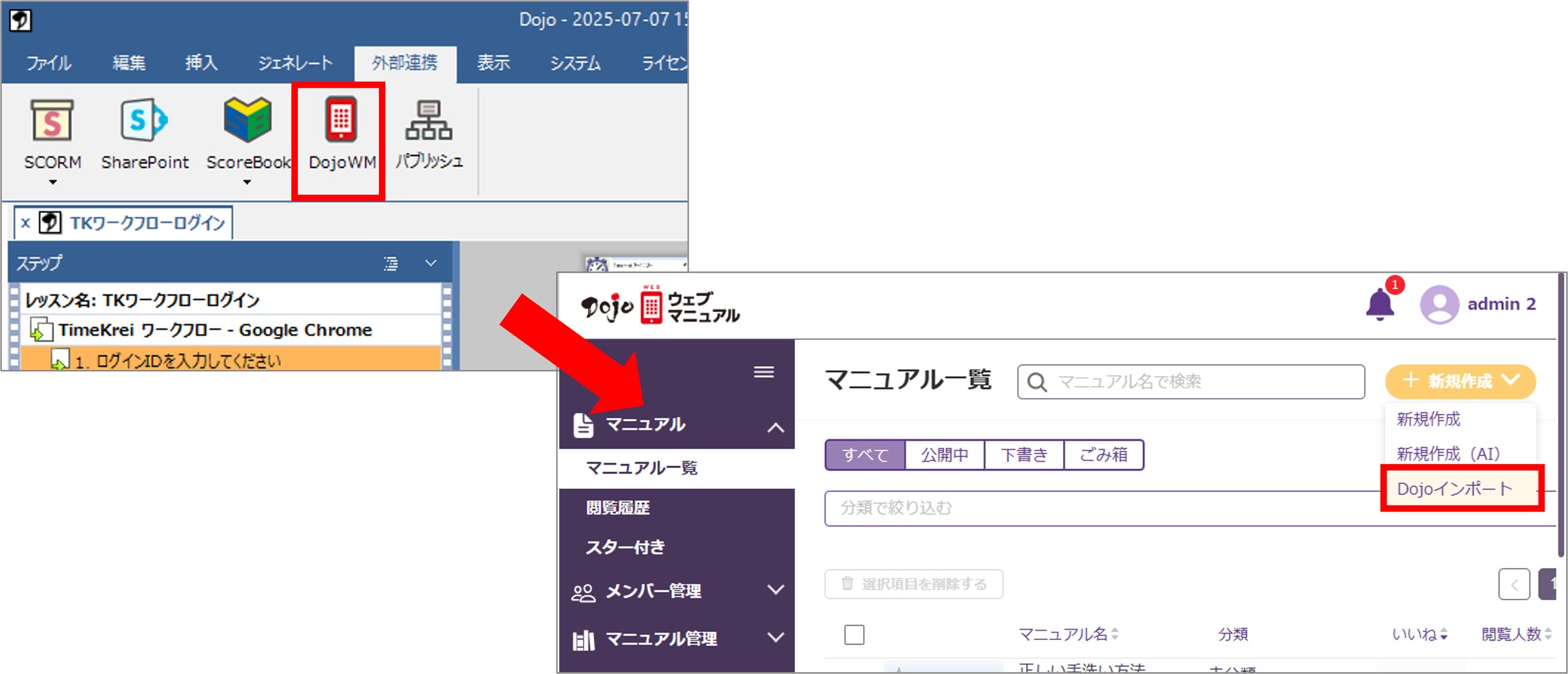Viewport: 1568px width, 674px height.
Task: Toggle the select-all checkbox in manual list
Action: [854, 634]
